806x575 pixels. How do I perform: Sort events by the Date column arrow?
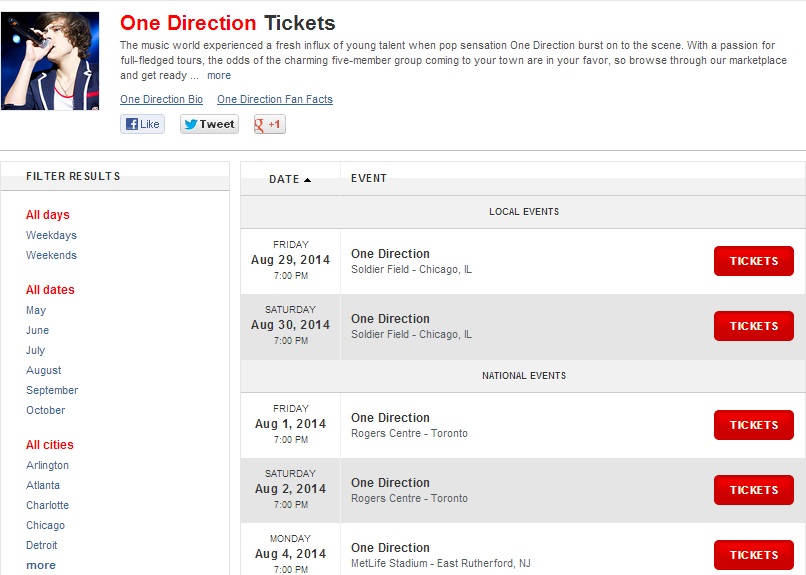[307, 180]
